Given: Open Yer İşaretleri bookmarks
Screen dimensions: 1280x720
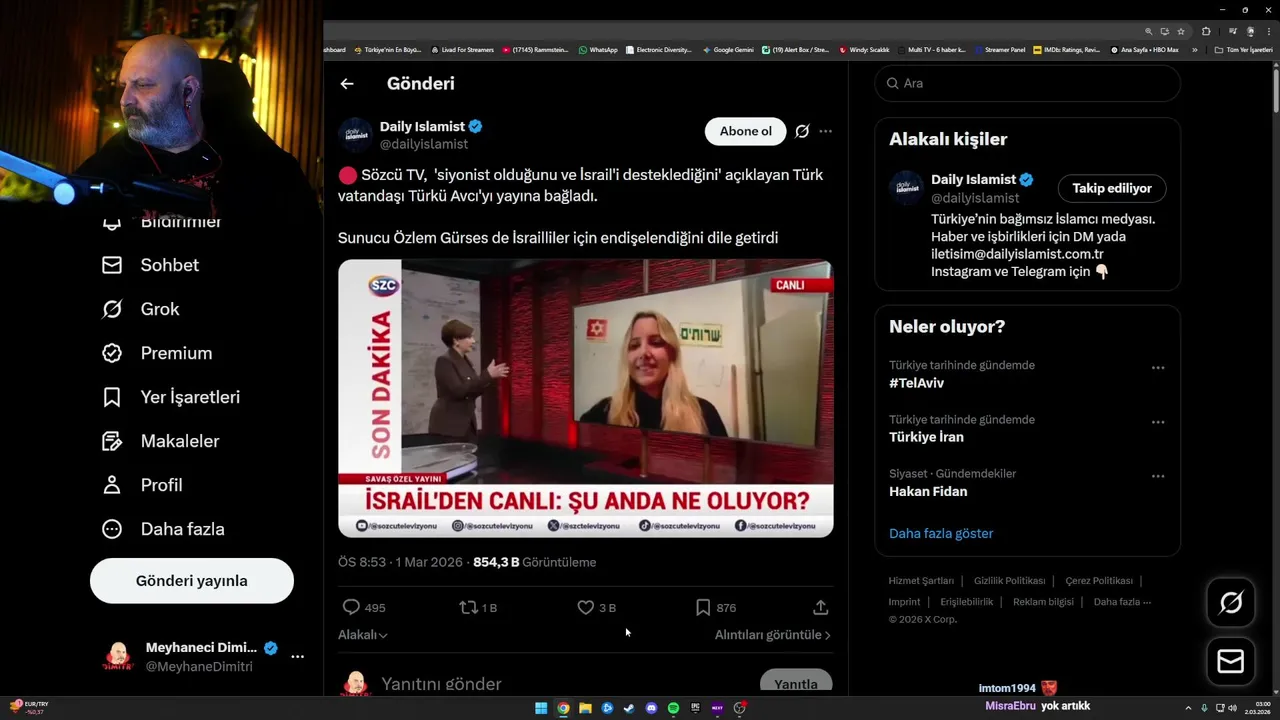Looking at the screenshot, I should (x=171, y=397).
